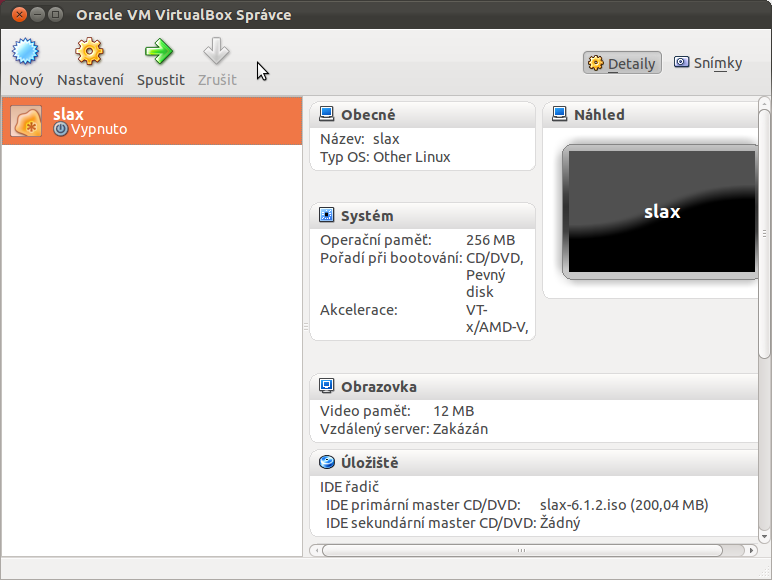Click the Obecné section monitor icon
772x580 pixels.
coord(326,114)
